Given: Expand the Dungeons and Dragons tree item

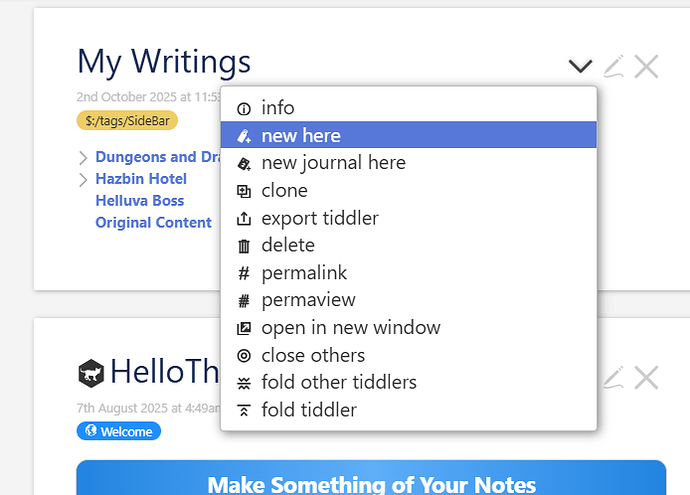Looking at the screenshot, I should [x=83, y=157].
